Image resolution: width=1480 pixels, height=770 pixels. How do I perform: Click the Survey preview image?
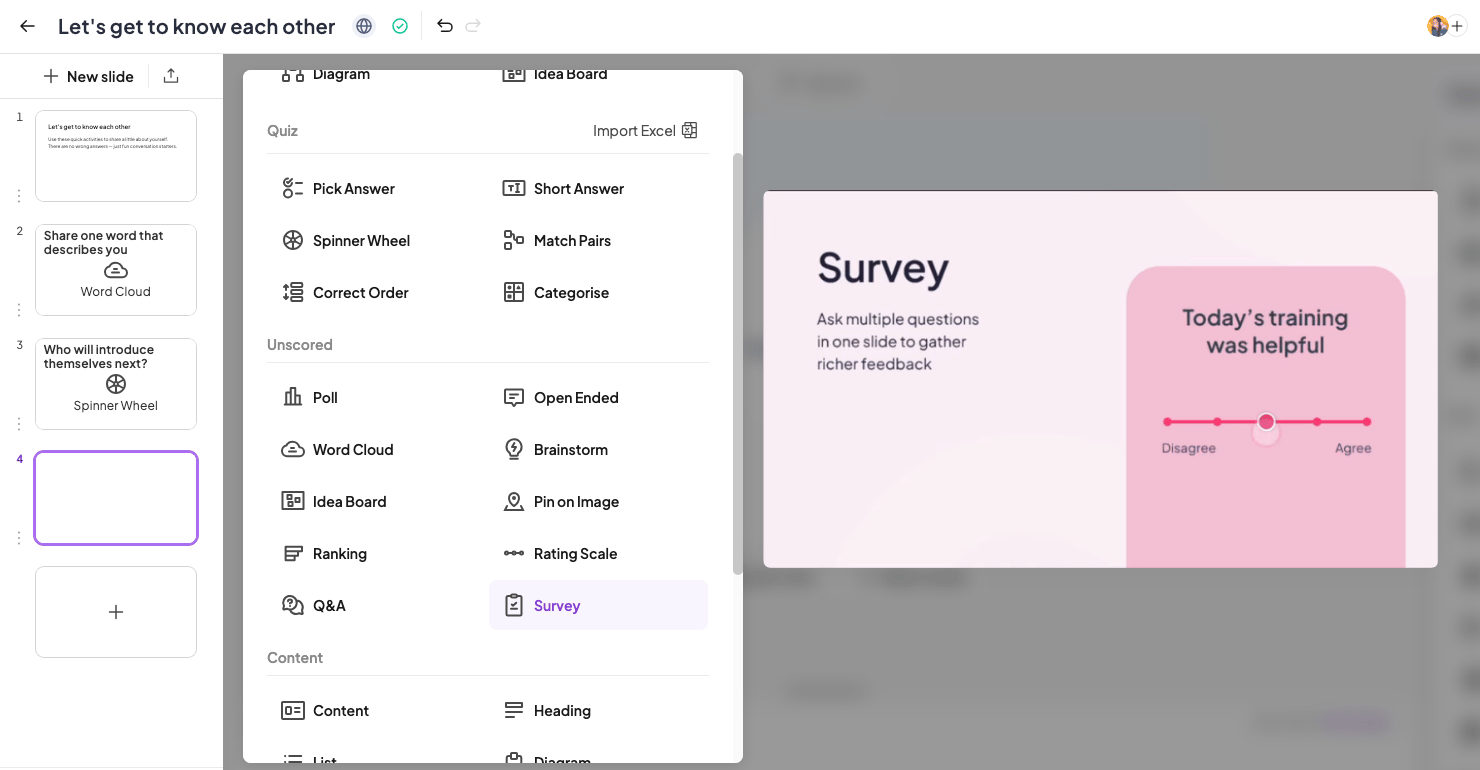click(x=1100, y=379)
